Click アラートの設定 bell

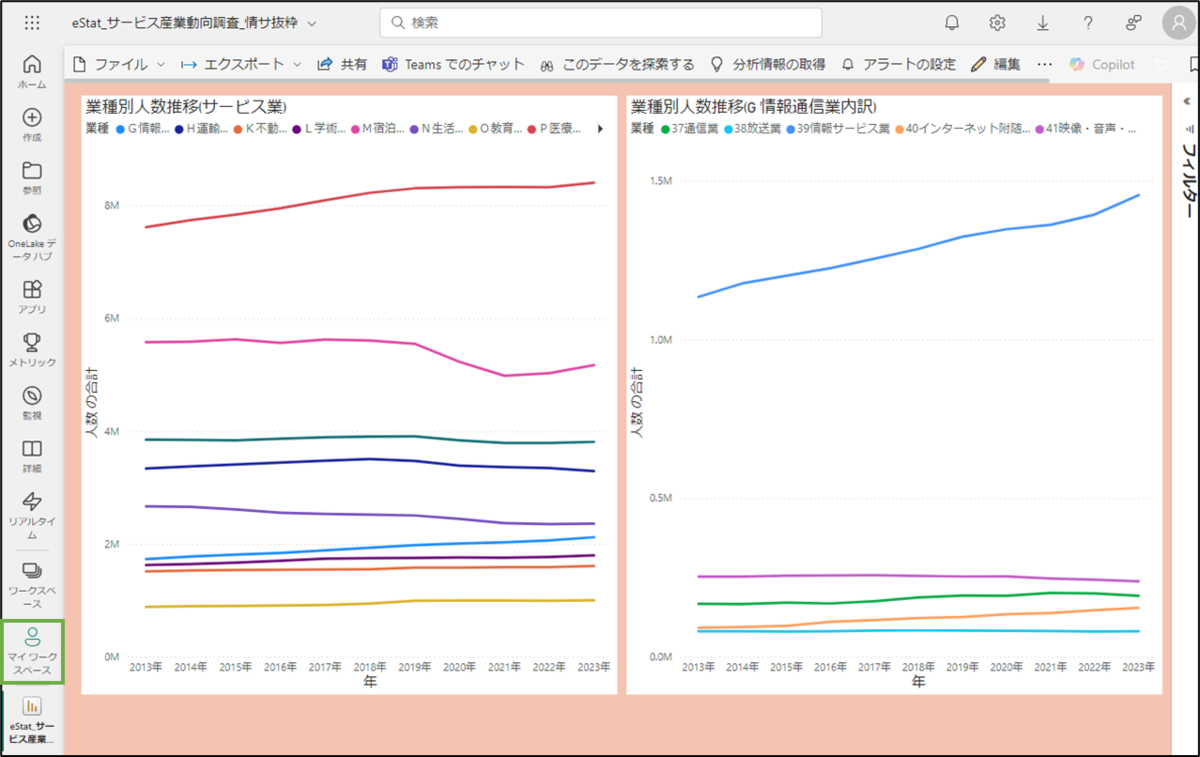point(899,64)
